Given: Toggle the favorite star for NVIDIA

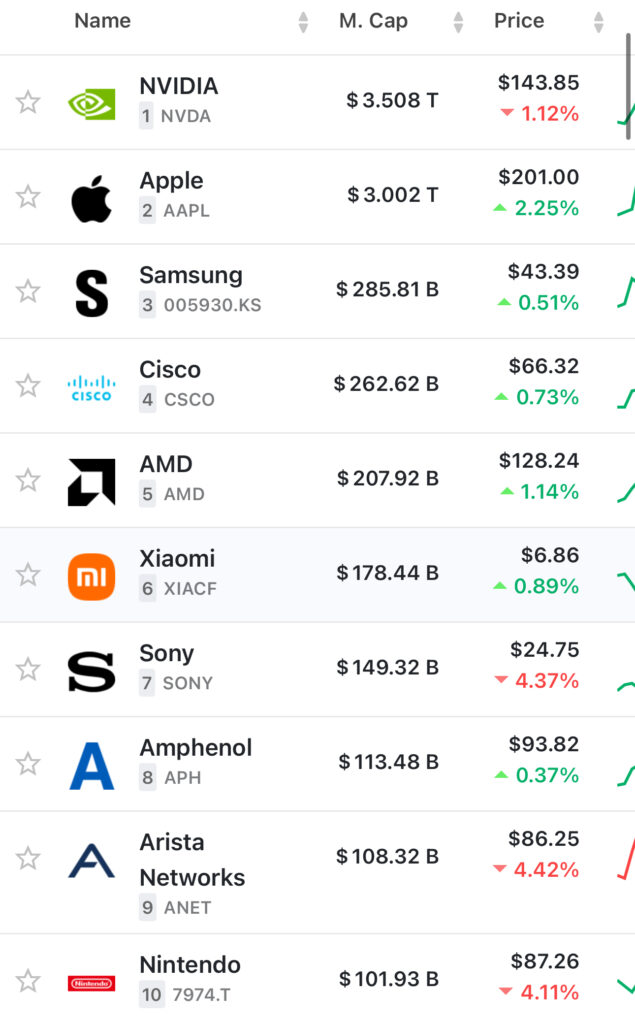Looking at the screenshot, I should [x=28, y=102].
